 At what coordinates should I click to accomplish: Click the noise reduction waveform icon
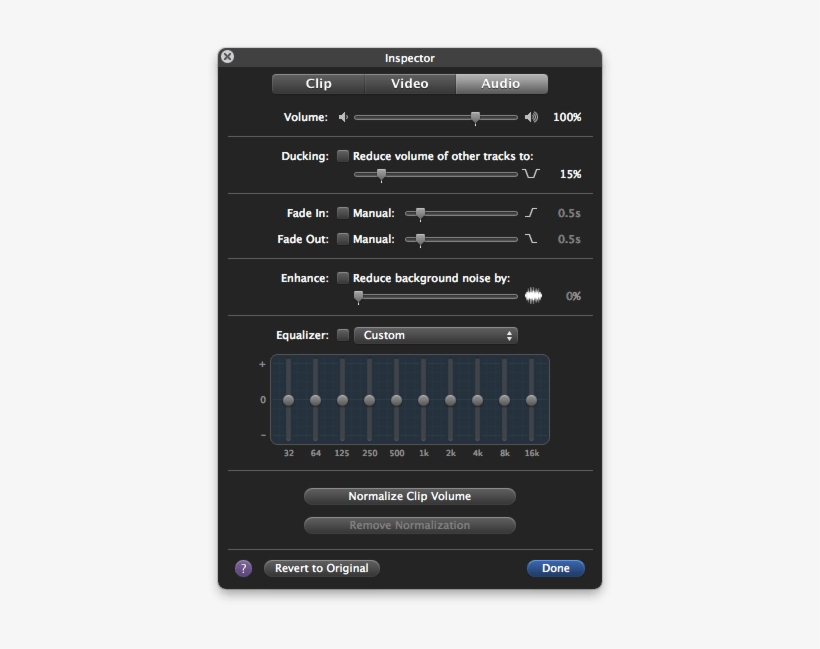point(533,295)
